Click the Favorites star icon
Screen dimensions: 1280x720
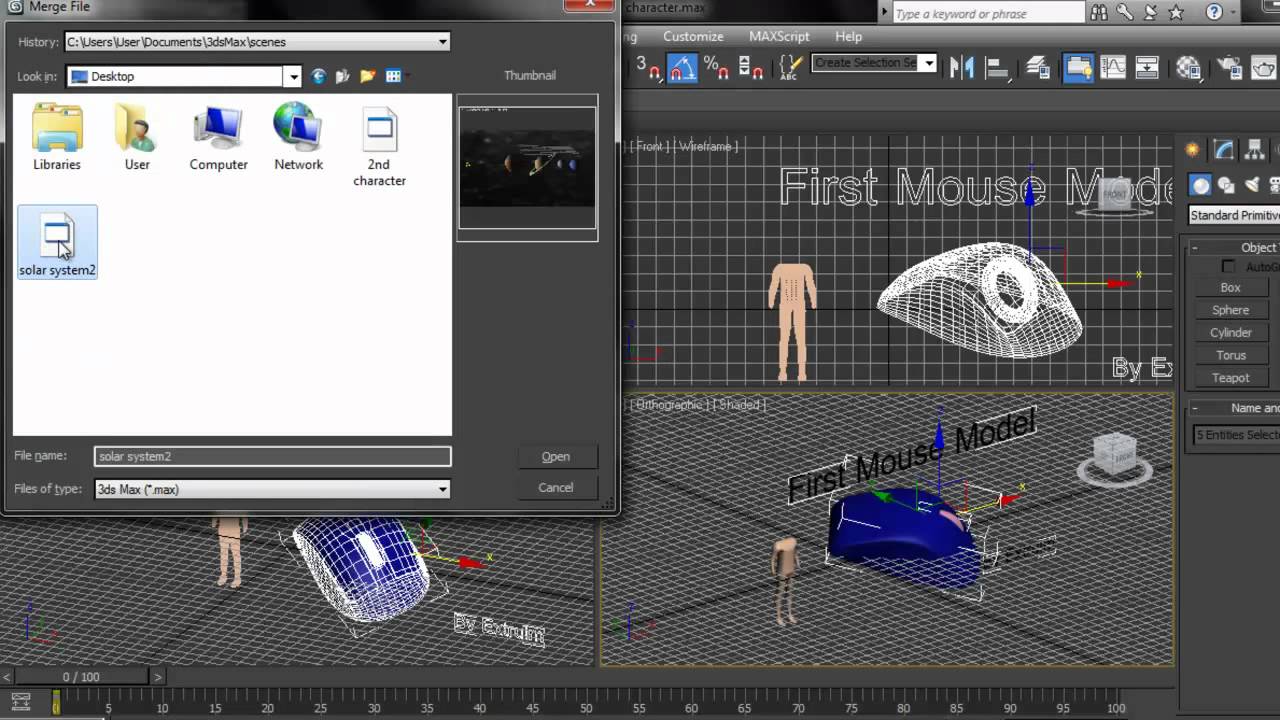[x=1176, y=13]
